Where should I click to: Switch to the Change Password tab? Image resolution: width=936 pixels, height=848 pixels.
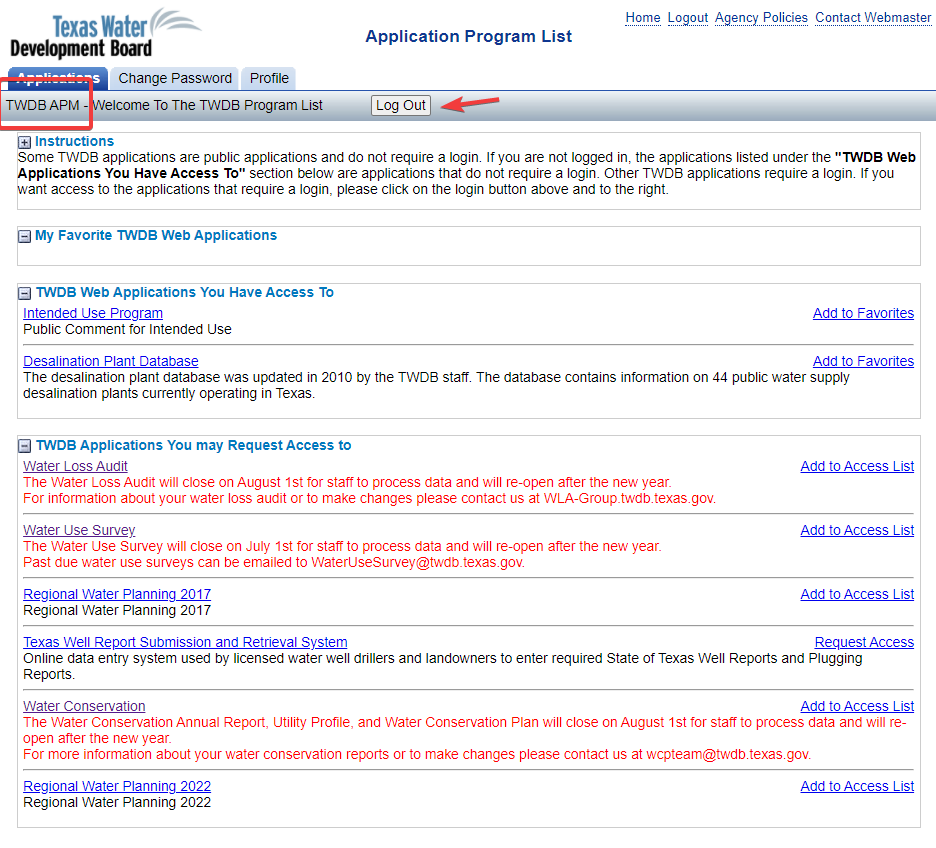175,78
